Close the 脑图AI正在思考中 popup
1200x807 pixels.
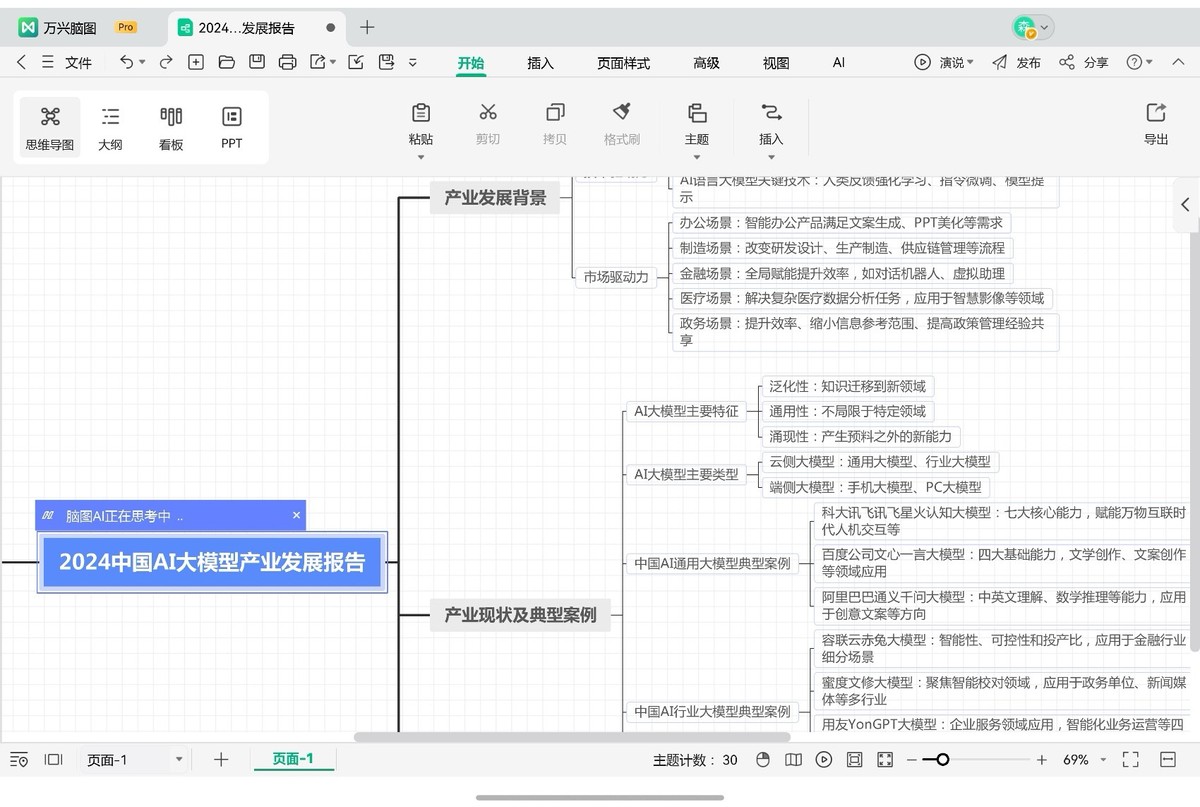296,515
